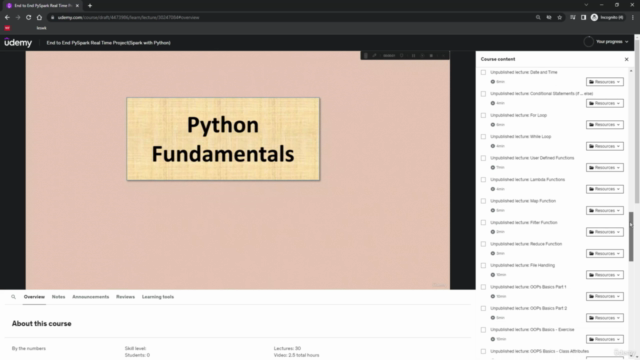
Task: Open the OOPs Basics - Exercise lecture
Action: click(x=532, y=330)
